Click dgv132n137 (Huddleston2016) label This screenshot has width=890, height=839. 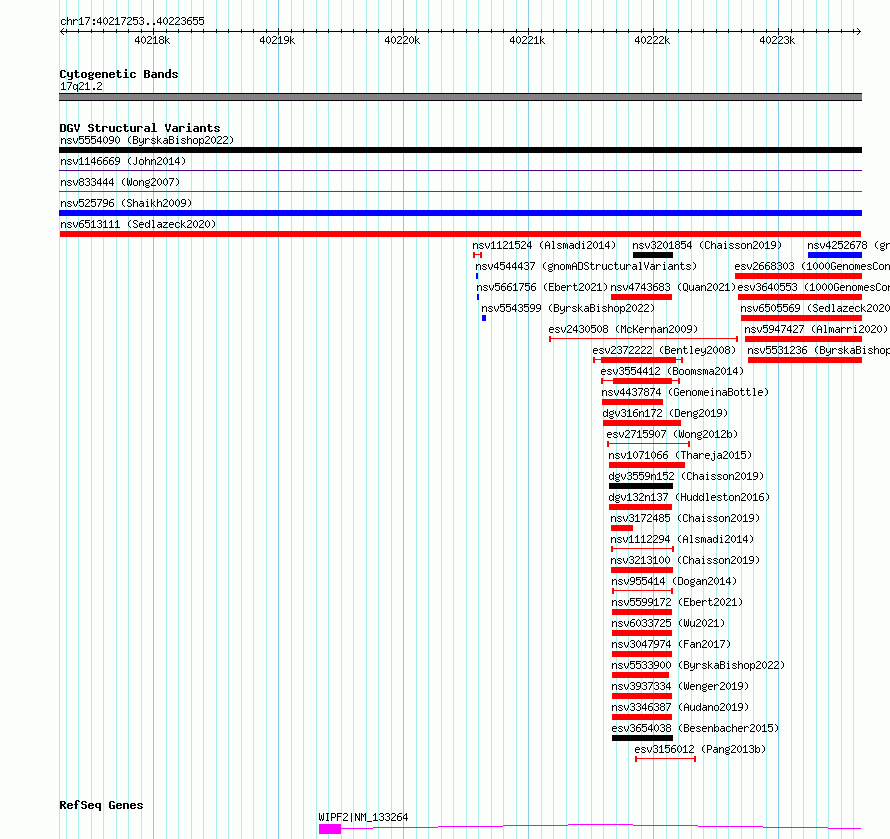(x=689, y=497)
